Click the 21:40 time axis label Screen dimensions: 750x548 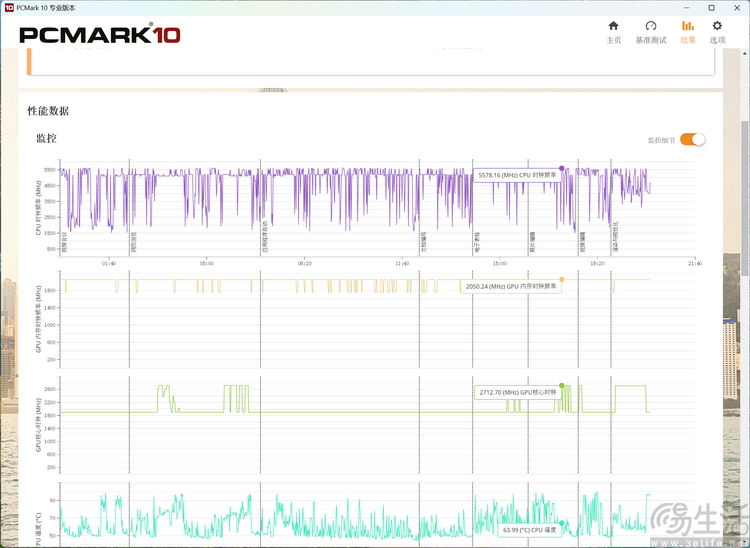tap(695, 263)
